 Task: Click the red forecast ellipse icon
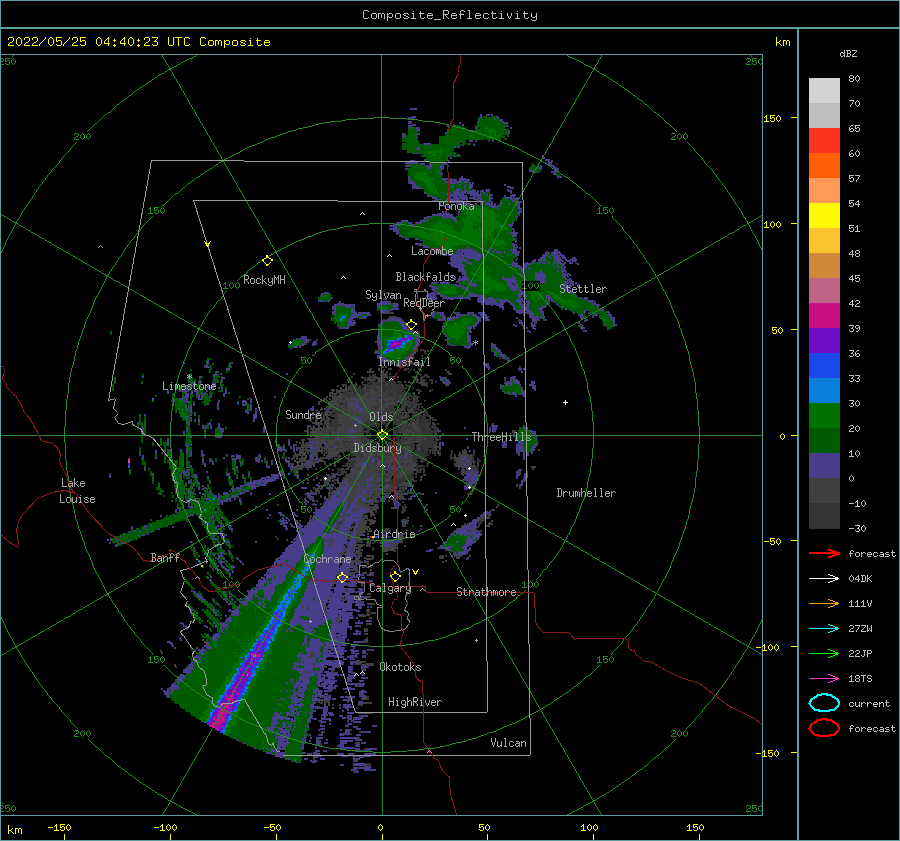pyautogui.click(x=824, y=728)
